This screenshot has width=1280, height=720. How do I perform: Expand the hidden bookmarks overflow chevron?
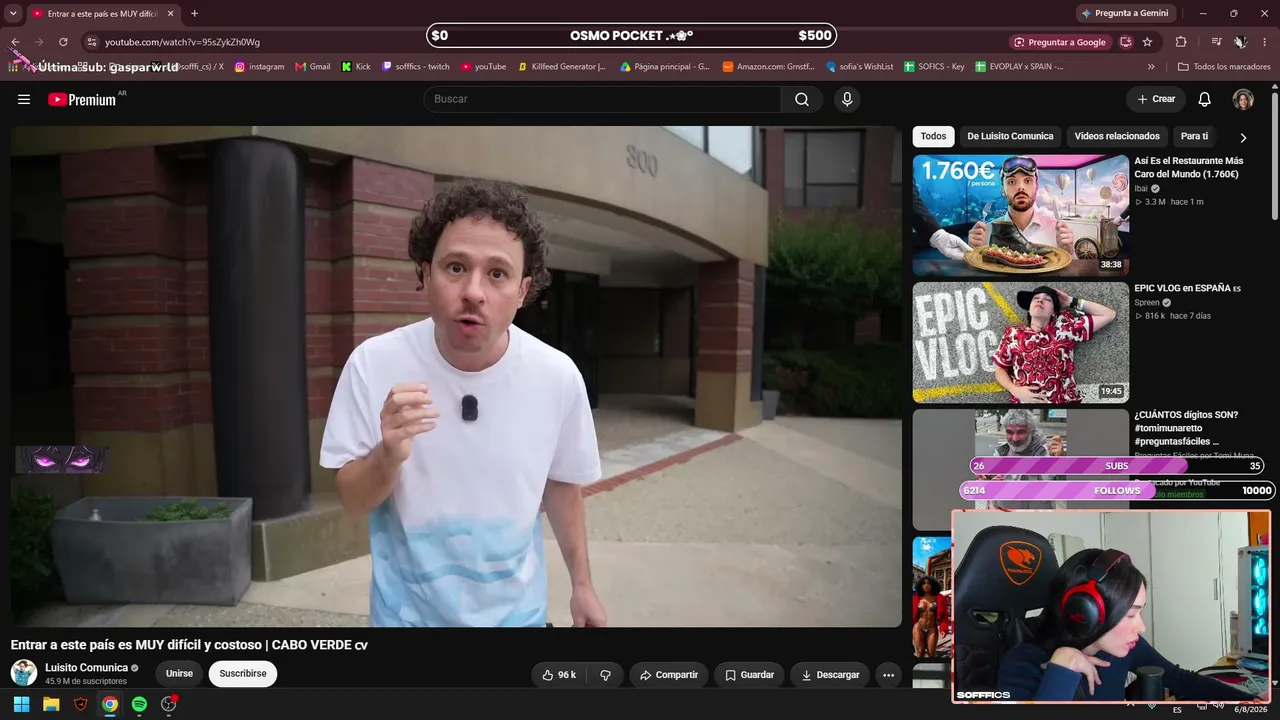click(x=1151, y=67)
